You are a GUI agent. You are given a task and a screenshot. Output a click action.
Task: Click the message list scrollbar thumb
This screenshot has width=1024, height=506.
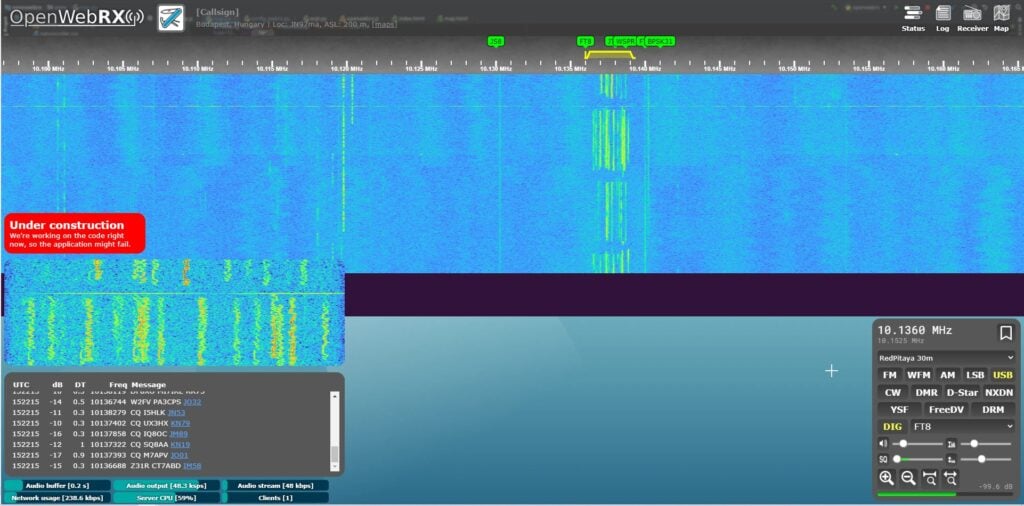click(334, 454)
